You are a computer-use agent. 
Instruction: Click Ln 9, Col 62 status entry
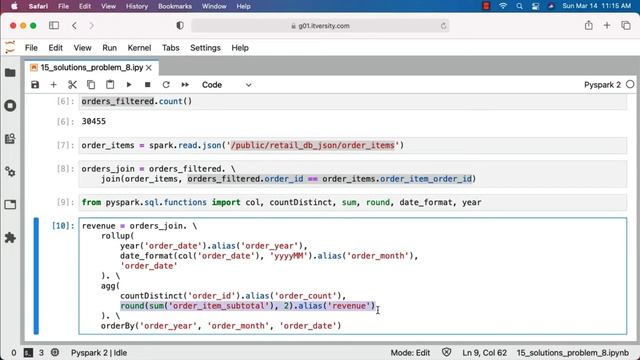[x=484, y=353]
